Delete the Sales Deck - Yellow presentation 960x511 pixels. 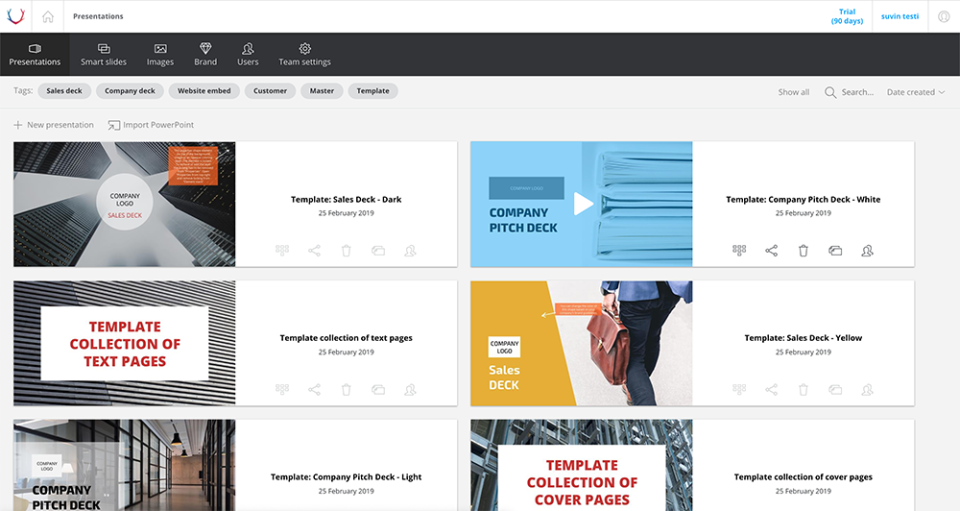coord(803,389)
